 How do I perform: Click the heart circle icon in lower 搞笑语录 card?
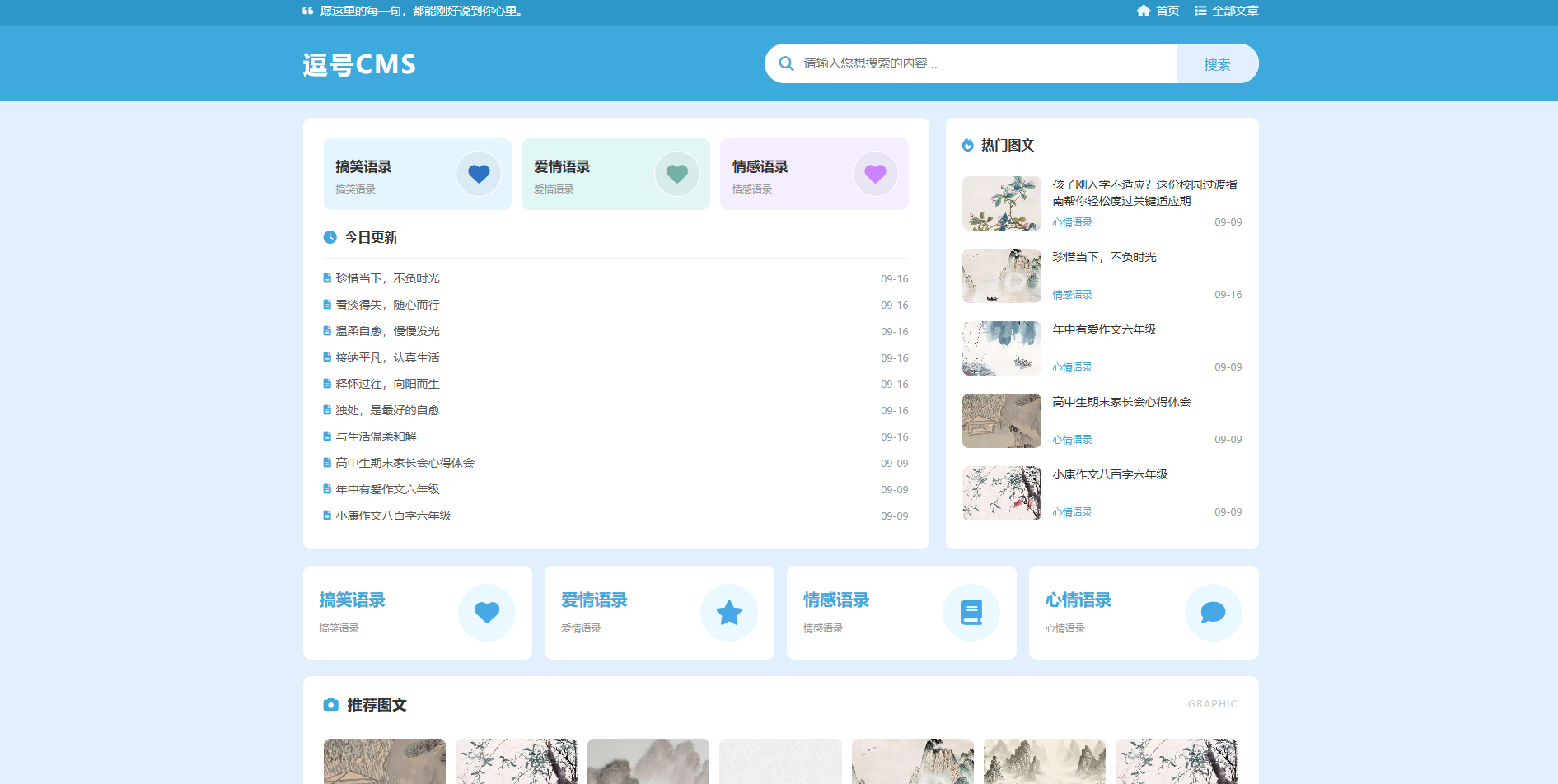(x=487, y=613)
